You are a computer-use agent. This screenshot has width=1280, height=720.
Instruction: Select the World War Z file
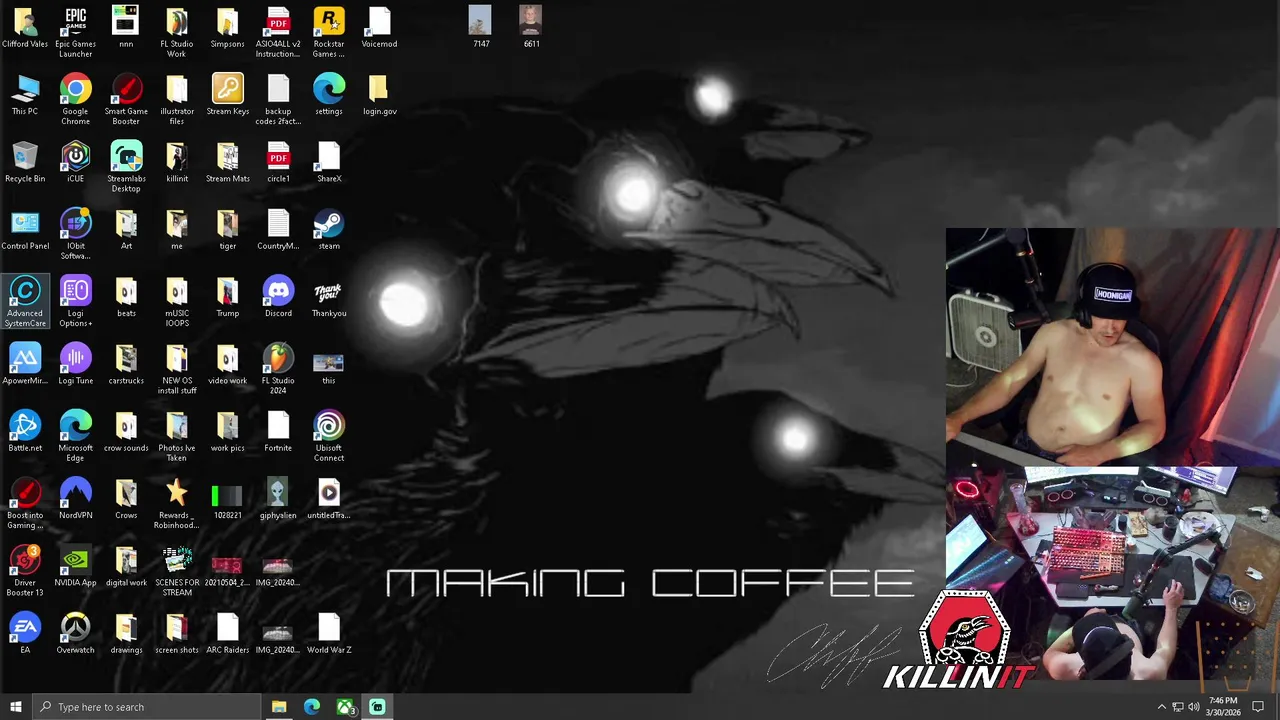329,632
